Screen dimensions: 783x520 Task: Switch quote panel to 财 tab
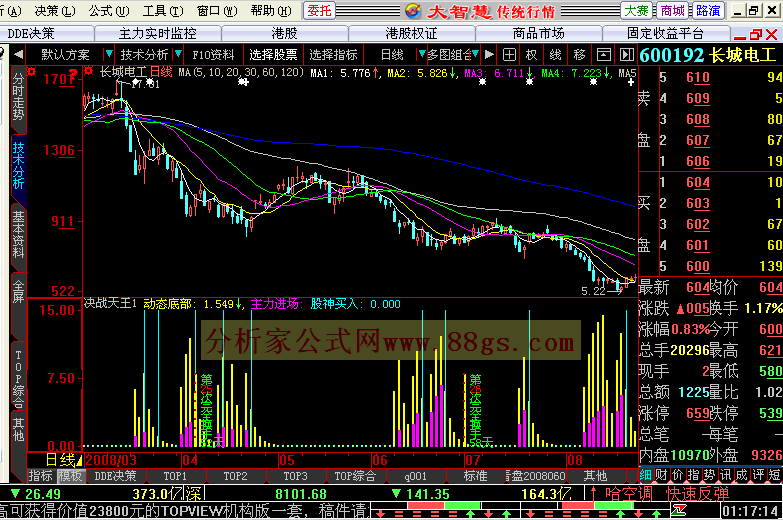pos(661,475)
